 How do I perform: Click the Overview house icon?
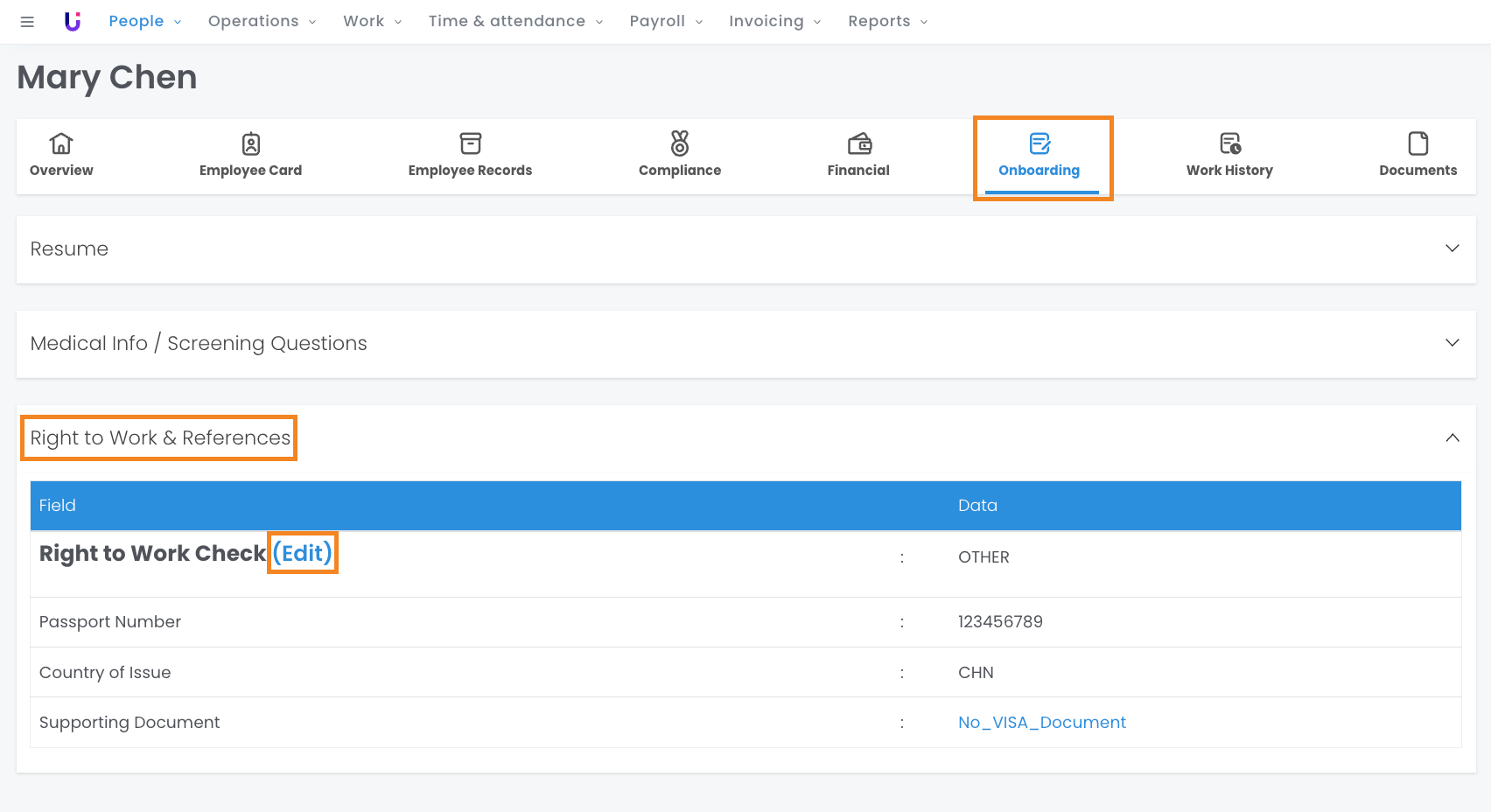pos(61,143)
